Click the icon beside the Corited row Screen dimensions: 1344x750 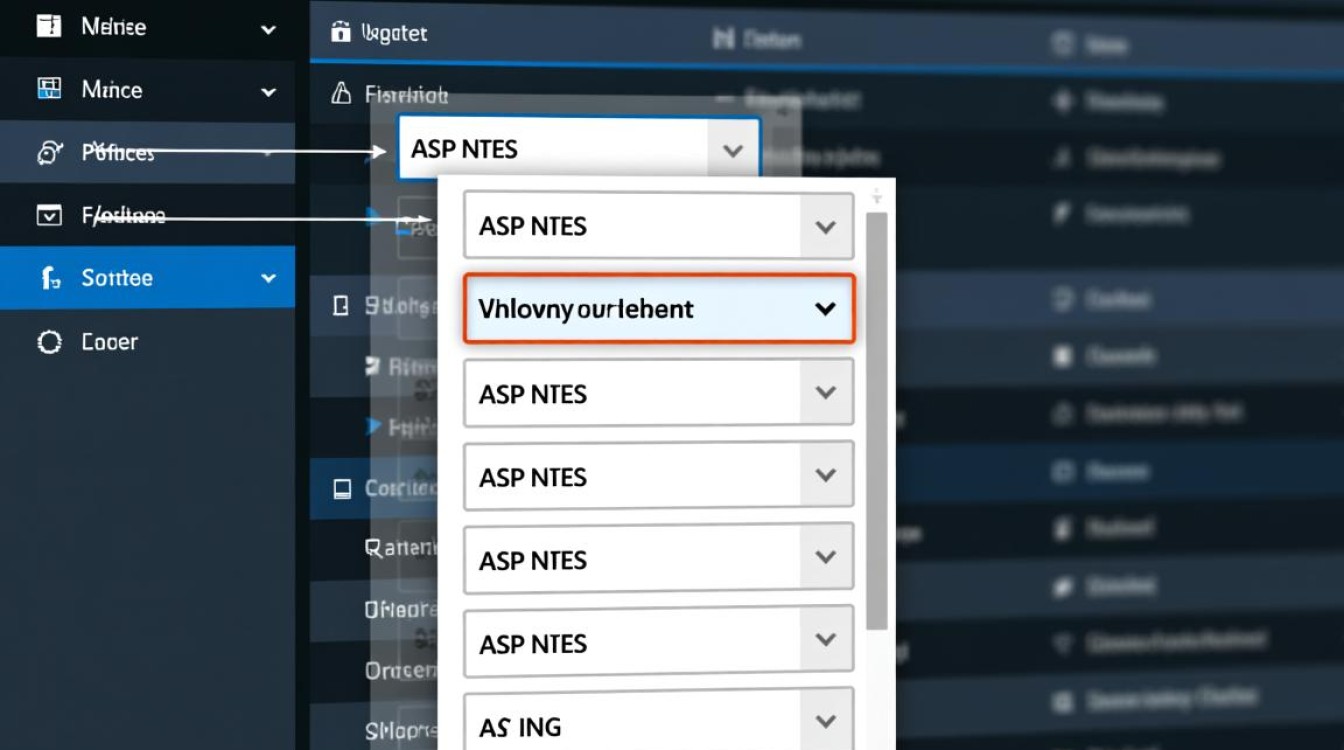click(342, 488)
